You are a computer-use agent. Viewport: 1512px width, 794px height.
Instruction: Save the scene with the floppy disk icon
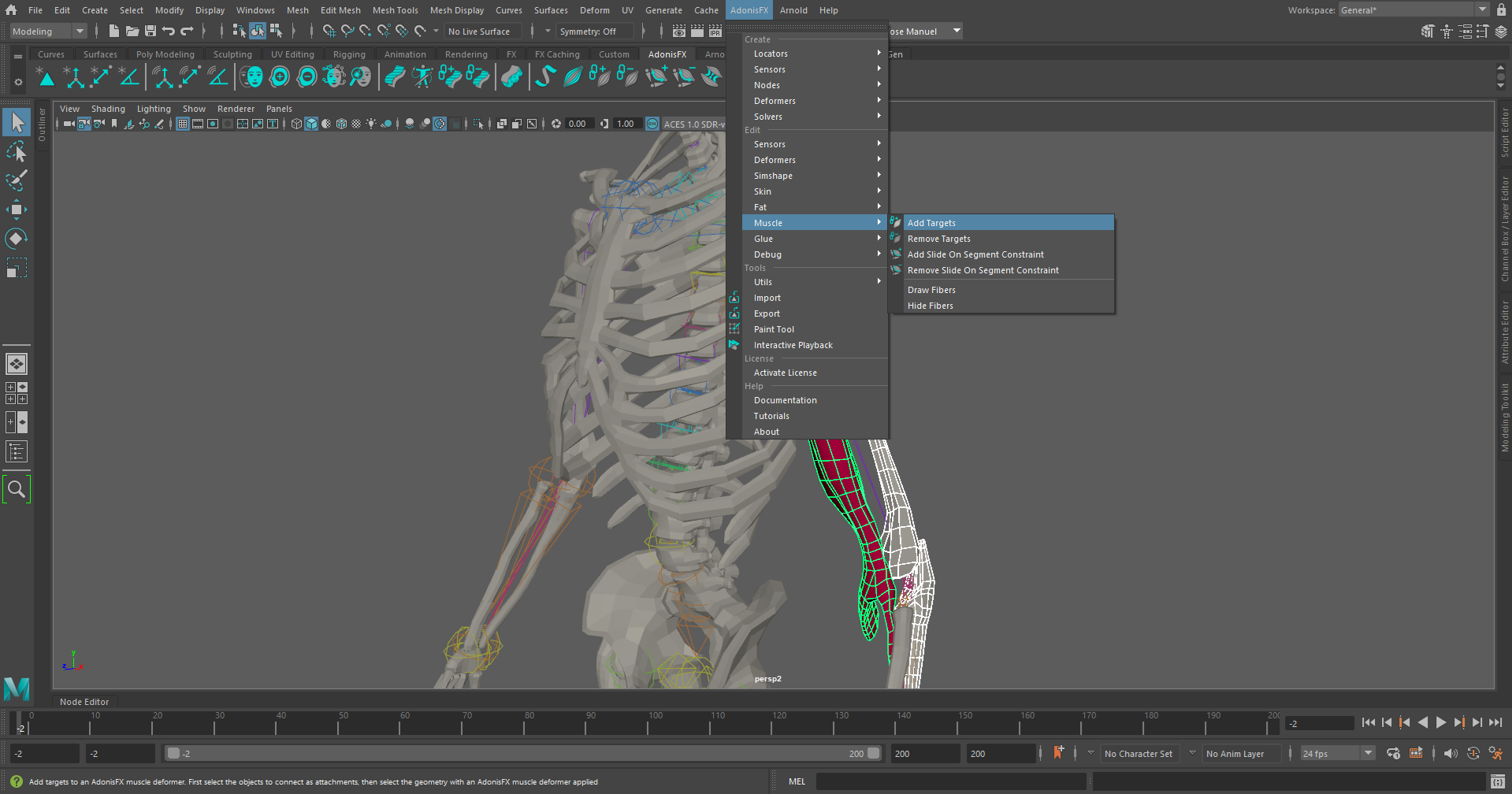tap(150, 31)
